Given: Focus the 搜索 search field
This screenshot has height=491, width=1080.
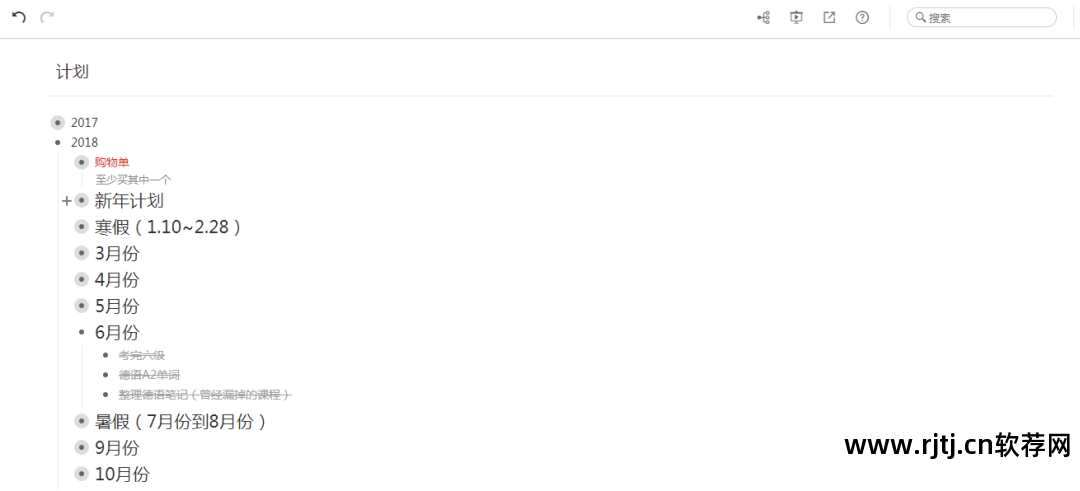Looking at the screenshot, I should (982, 18).
